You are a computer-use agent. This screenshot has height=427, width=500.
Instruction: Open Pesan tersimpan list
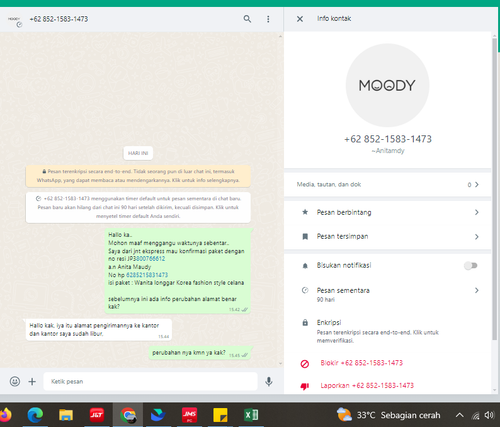[x=387, y=237]
